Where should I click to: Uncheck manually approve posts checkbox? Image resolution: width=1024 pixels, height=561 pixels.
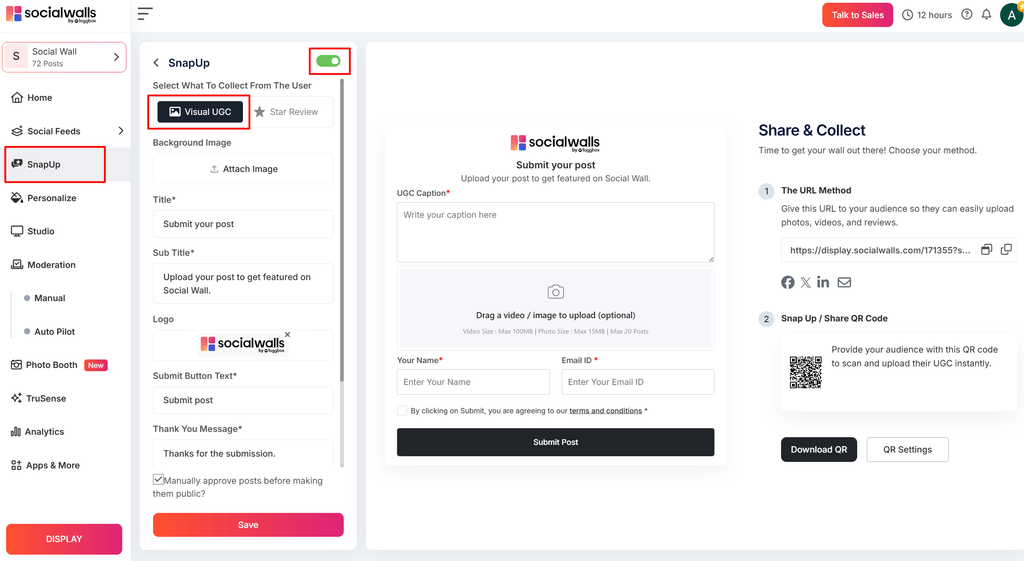pyautogui.click(x=158, y=479)
